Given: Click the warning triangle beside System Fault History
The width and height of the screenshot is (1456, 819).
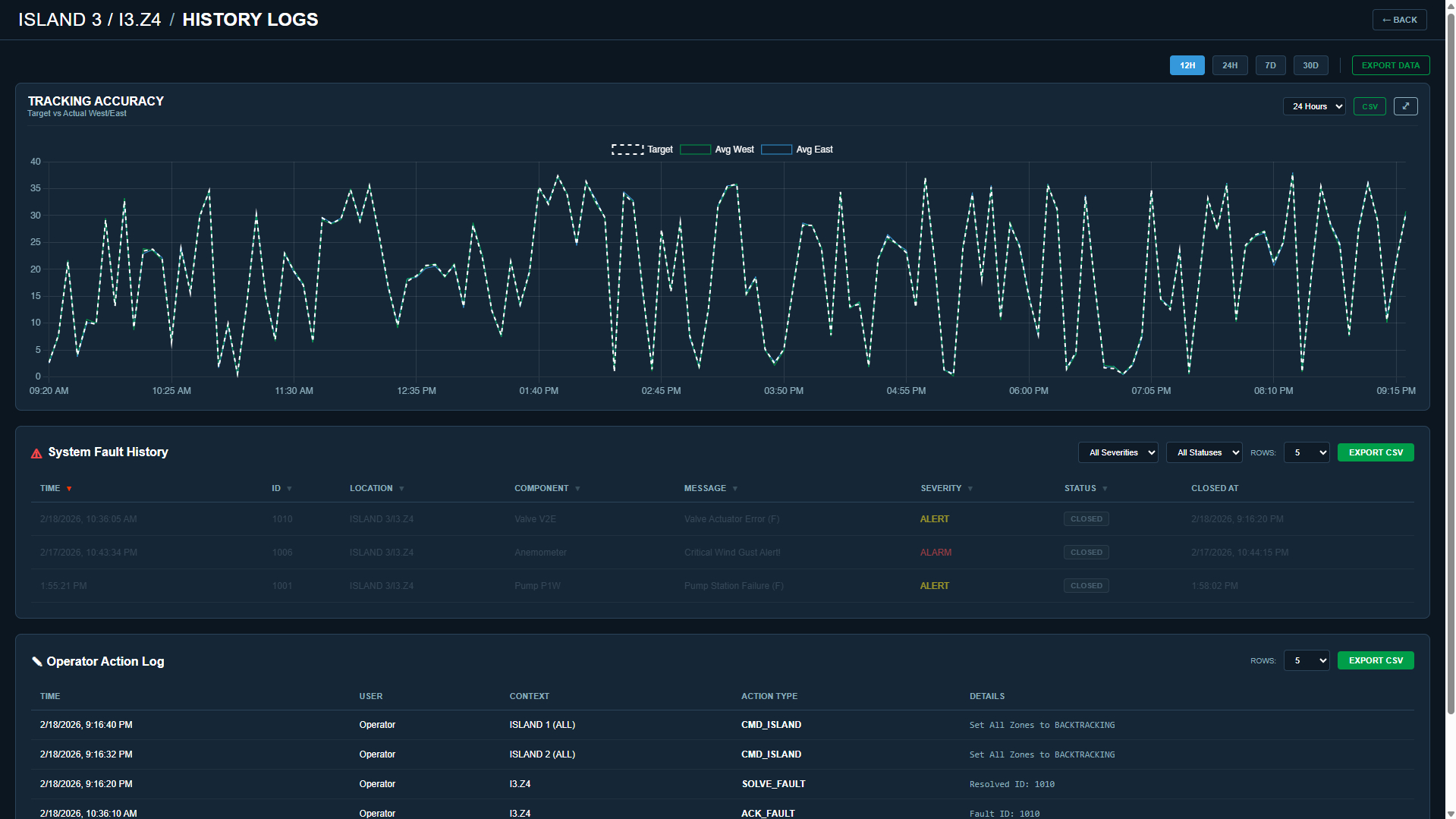Looking at the screenshot, I should coord(36,452).
